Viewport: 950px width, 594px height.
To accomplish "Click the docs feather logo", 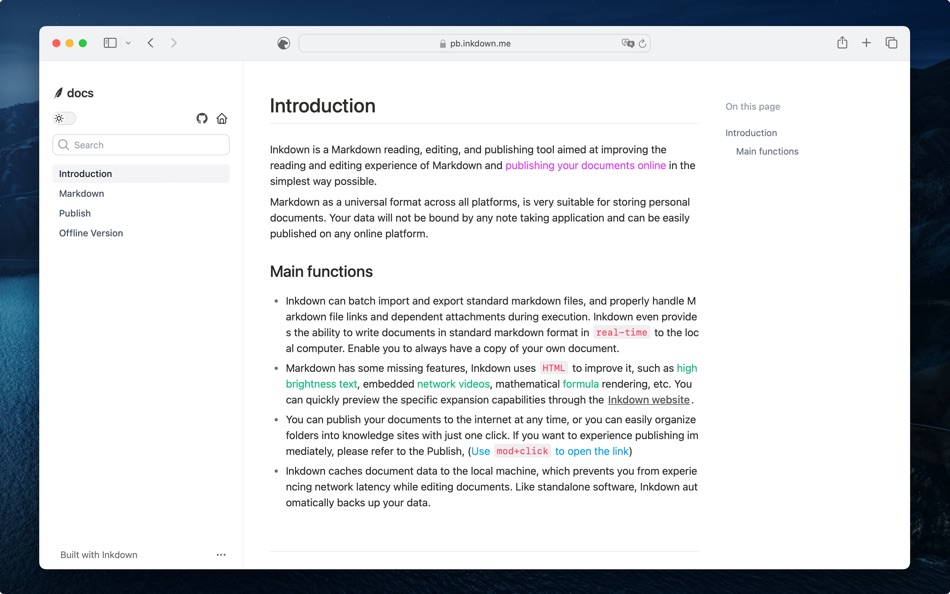I will point(58,93).
